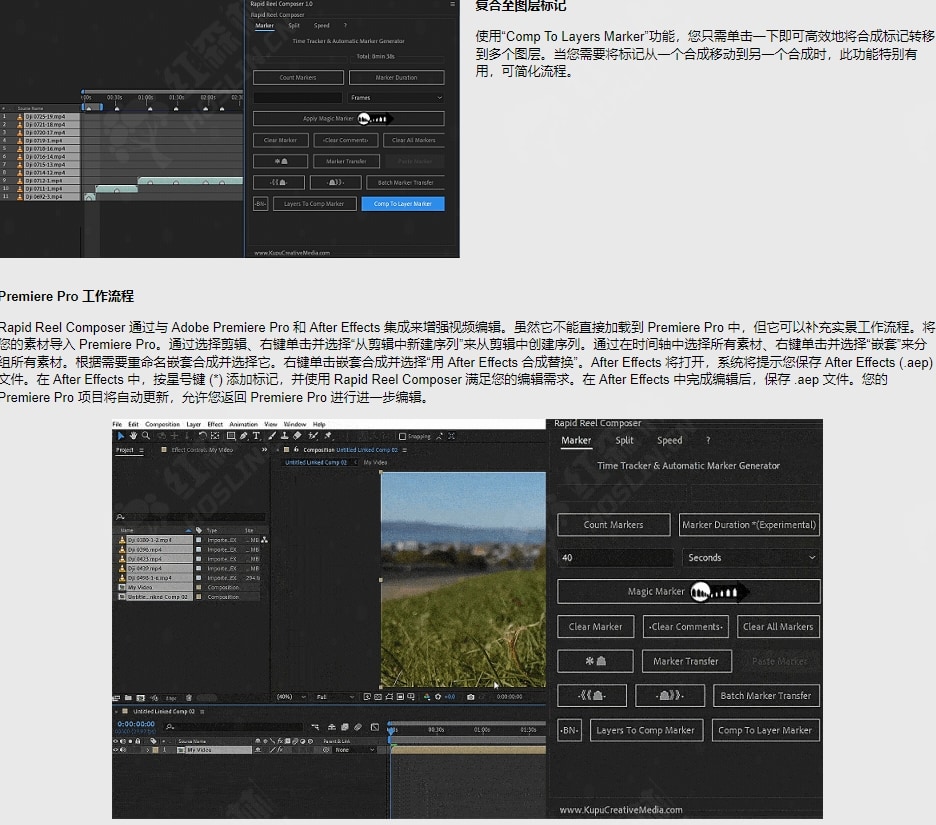Expand the hidden panel tabs double chevron
The height and width of the screenshot is (825, 936).
click(264, 450)
